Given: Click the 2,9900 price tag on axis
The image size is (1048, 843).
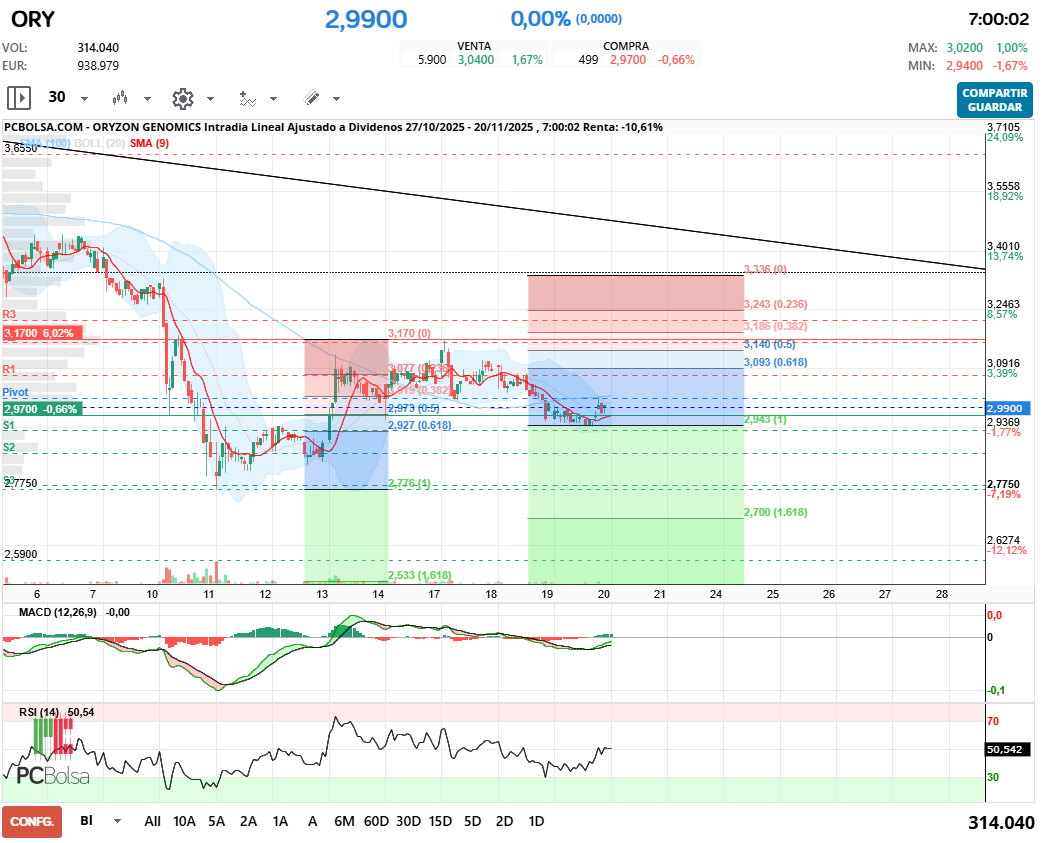Looking at the screenshot, I should (x=1010, y=408).
